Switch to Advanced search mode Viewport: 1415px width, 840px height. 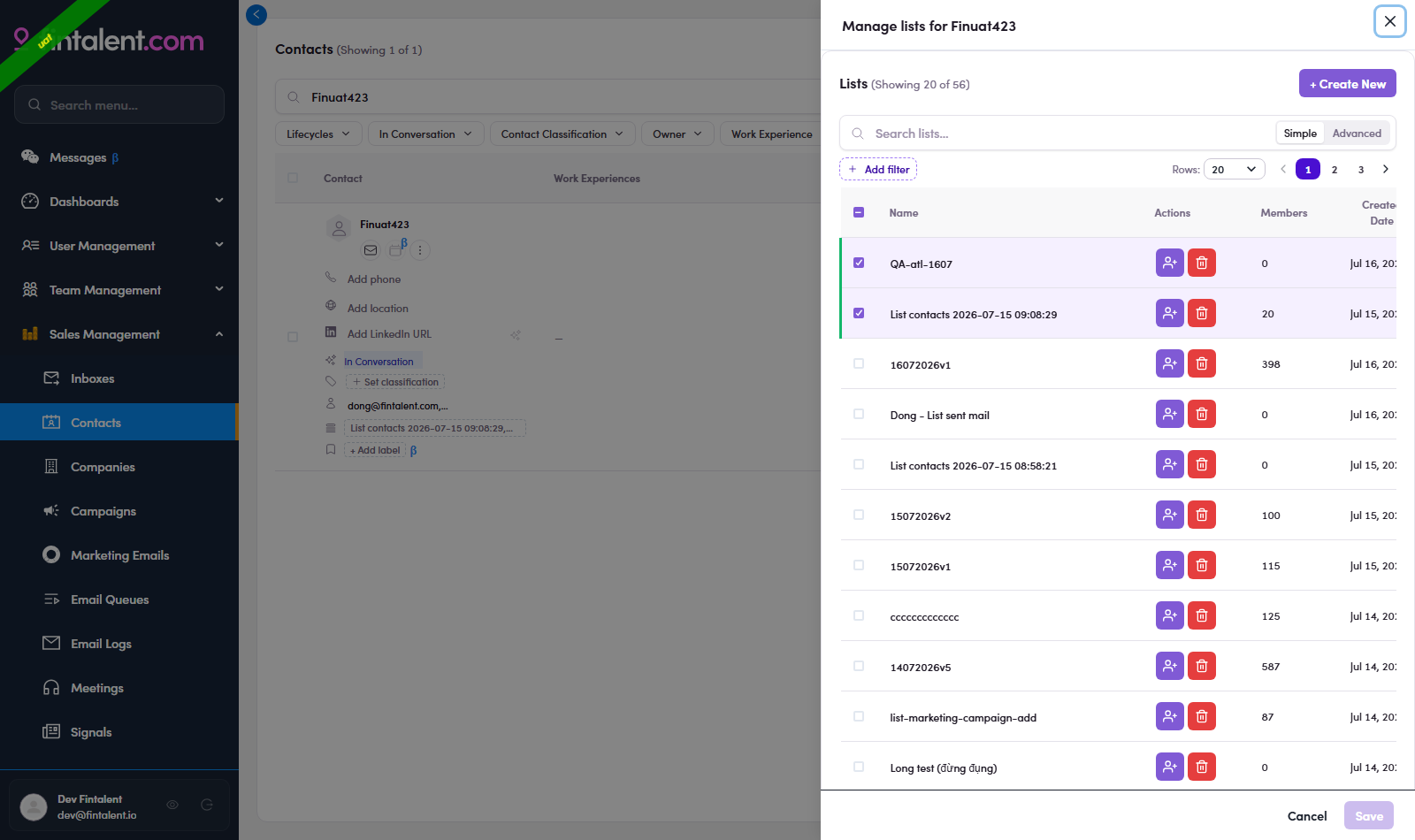[1357, 133]
